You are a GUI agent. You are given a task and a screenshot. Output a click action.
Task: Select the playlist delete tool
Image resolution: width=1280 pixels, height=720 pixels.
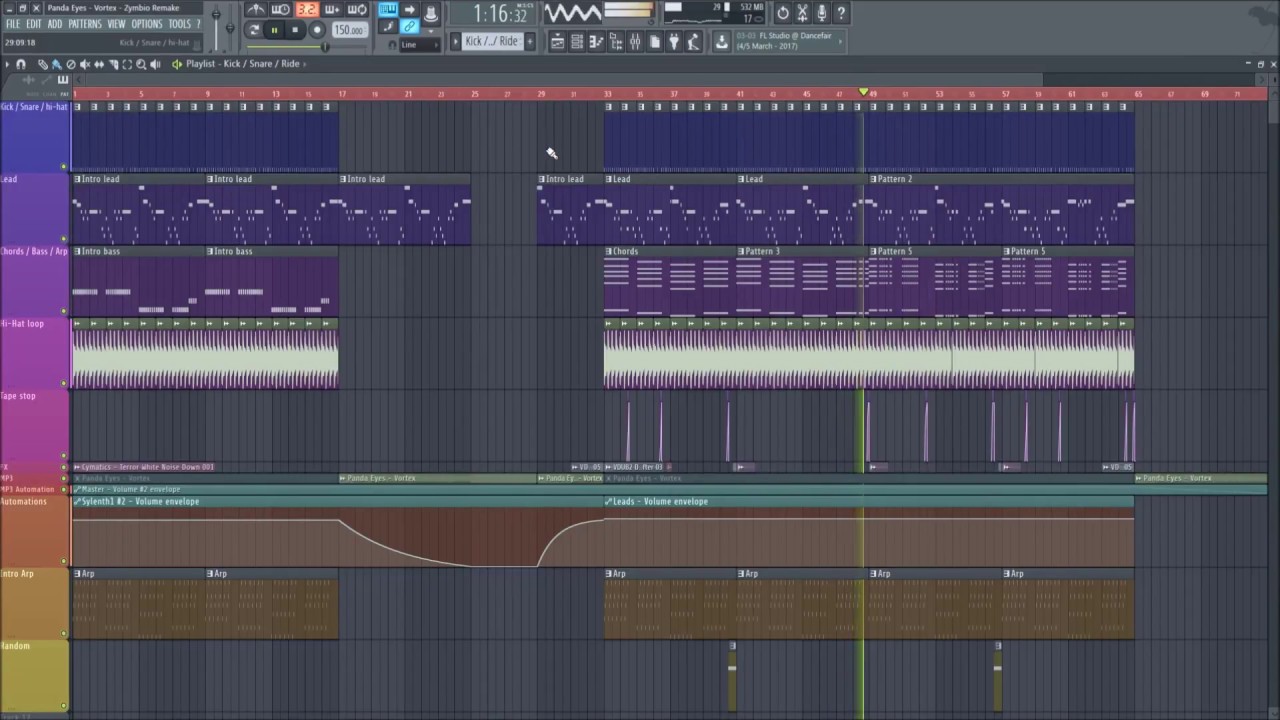70,64
